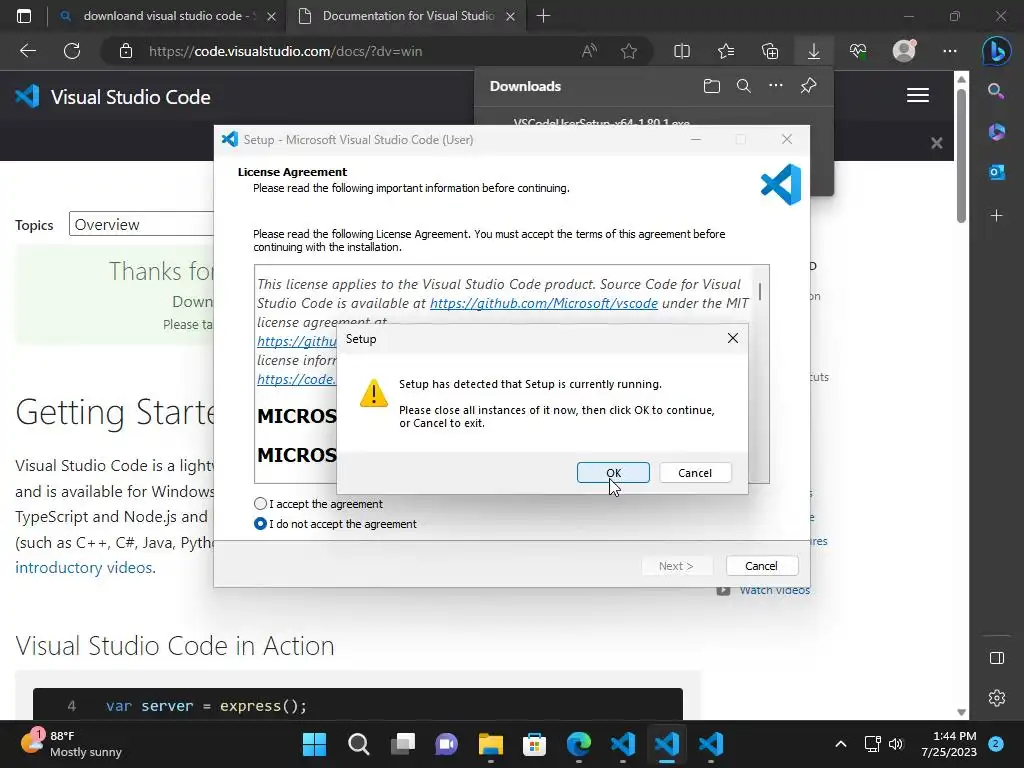Image resolution: width=1024 pixels, height=768 pixels.
Task: Open the Teams Chat taskbar icon
Action: click(x=447, y=744)
